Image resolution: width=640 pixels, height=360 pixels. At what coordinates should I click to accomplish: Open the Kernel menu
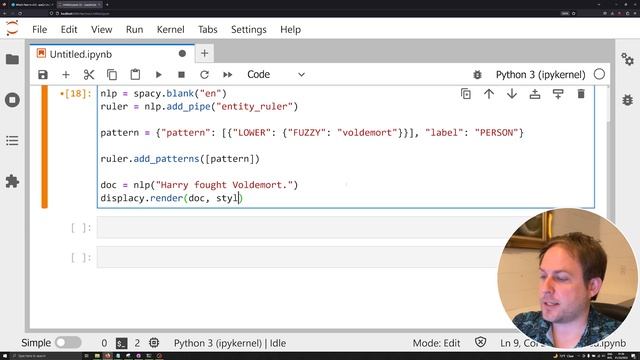(x=171, y=29)
